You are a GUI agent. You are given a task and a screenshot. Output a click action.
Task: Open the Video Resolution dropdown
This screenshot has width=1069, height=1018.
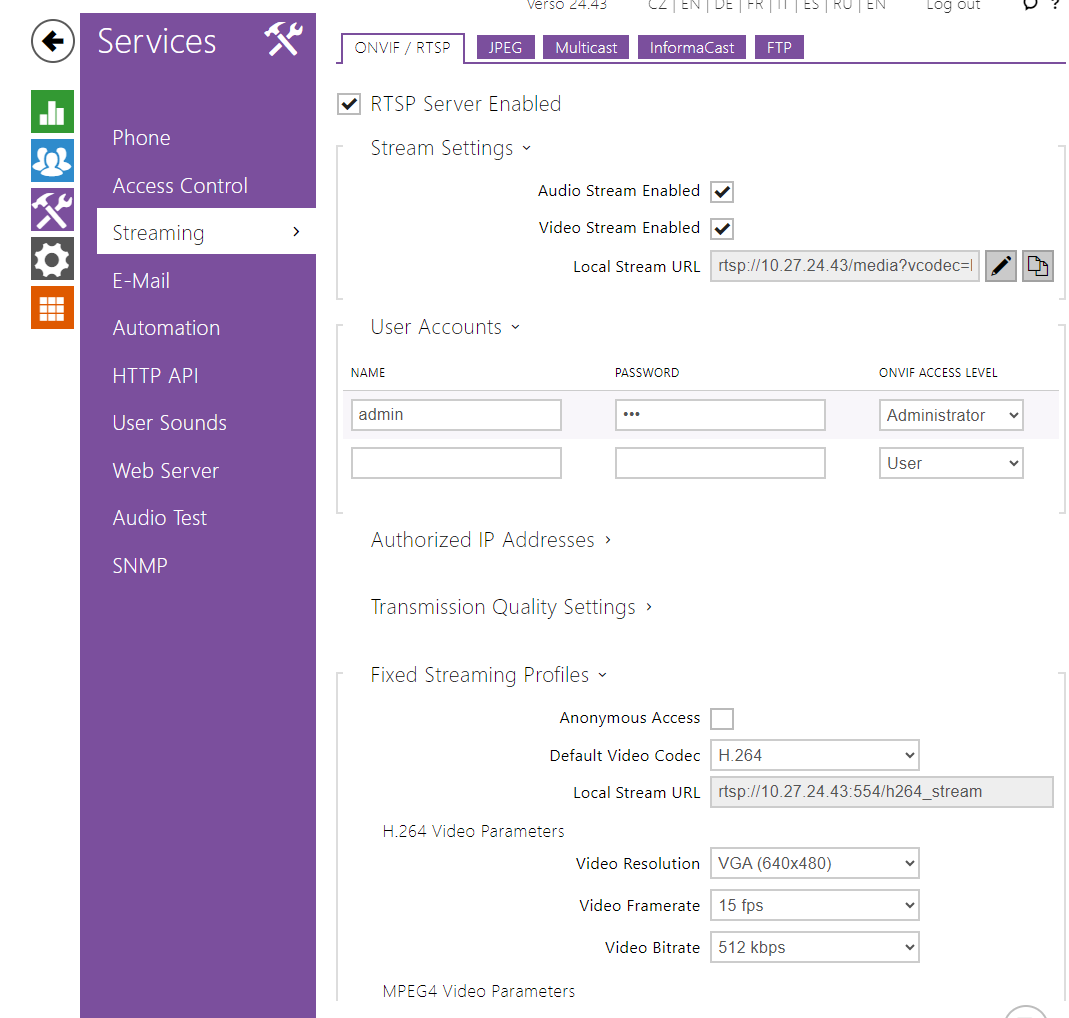[x=814, y=863]
